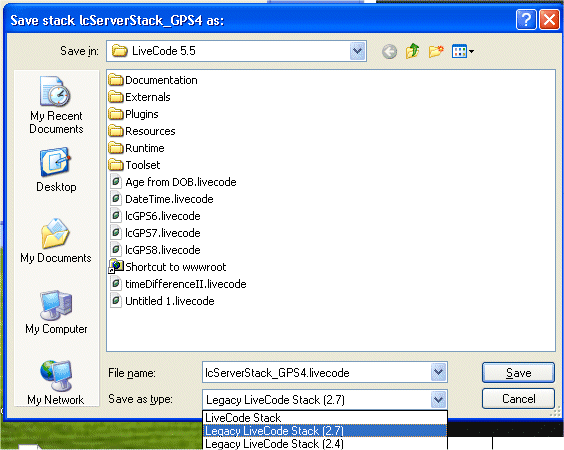Image resolution: width=564 pixels, height=450 pixels.
Task: Select the lcGPS7.livecode file icon
Action: [x=116, y=232]
